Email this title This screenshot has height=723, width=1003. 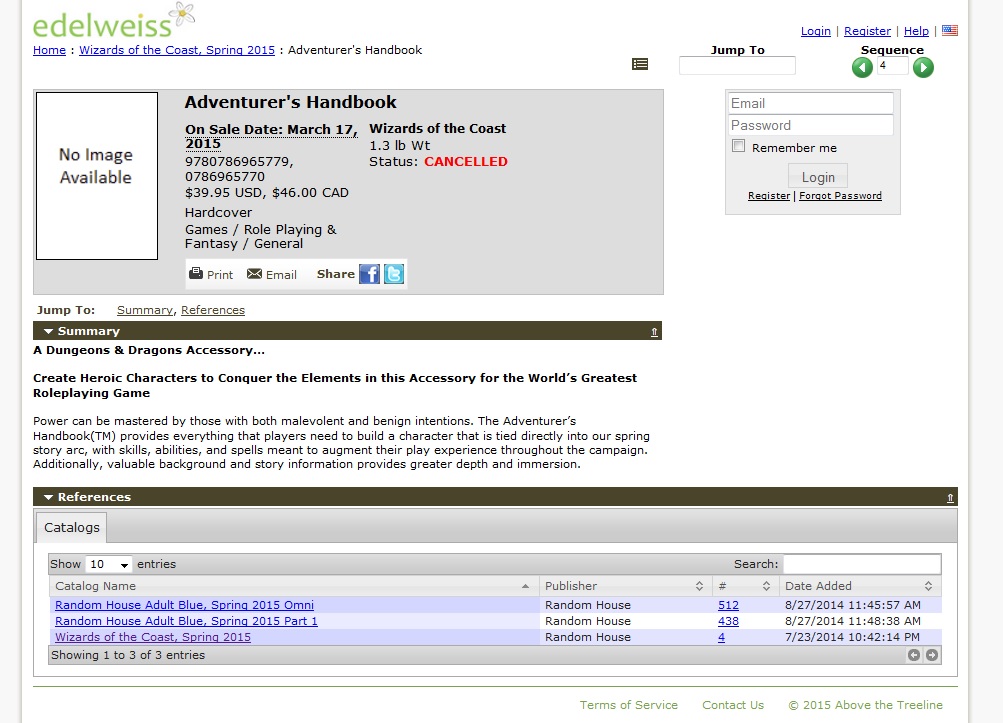pos(272,274)
